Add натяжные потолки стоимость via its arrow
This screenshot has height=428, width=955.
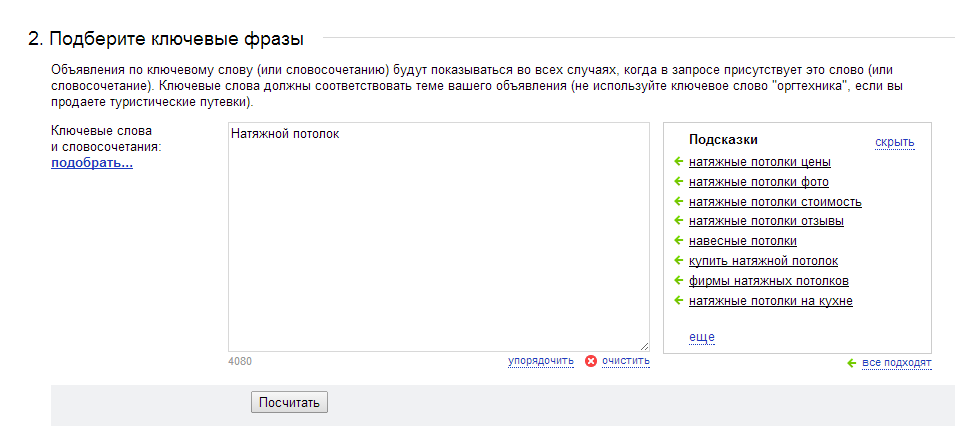[x=679, y=202]
